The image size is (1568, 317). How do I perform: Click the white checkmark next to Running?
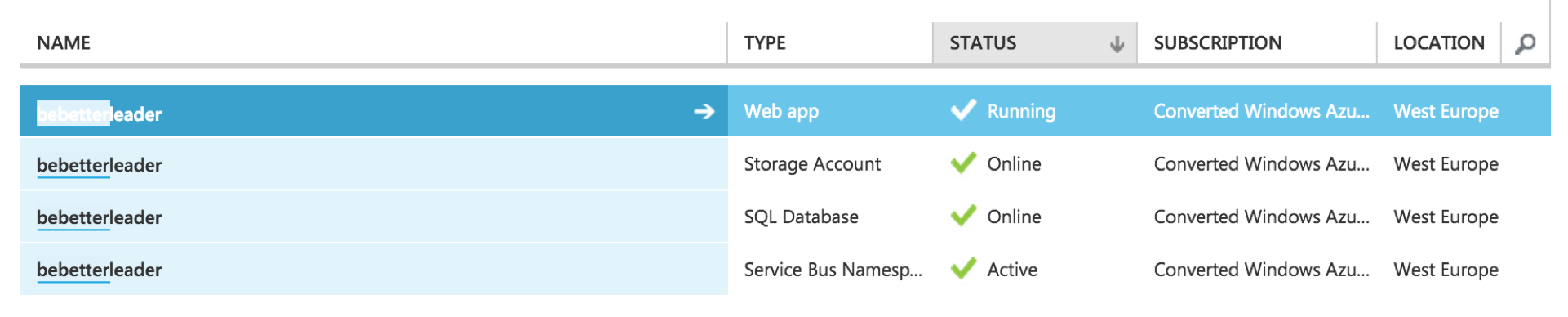(963, 110)
